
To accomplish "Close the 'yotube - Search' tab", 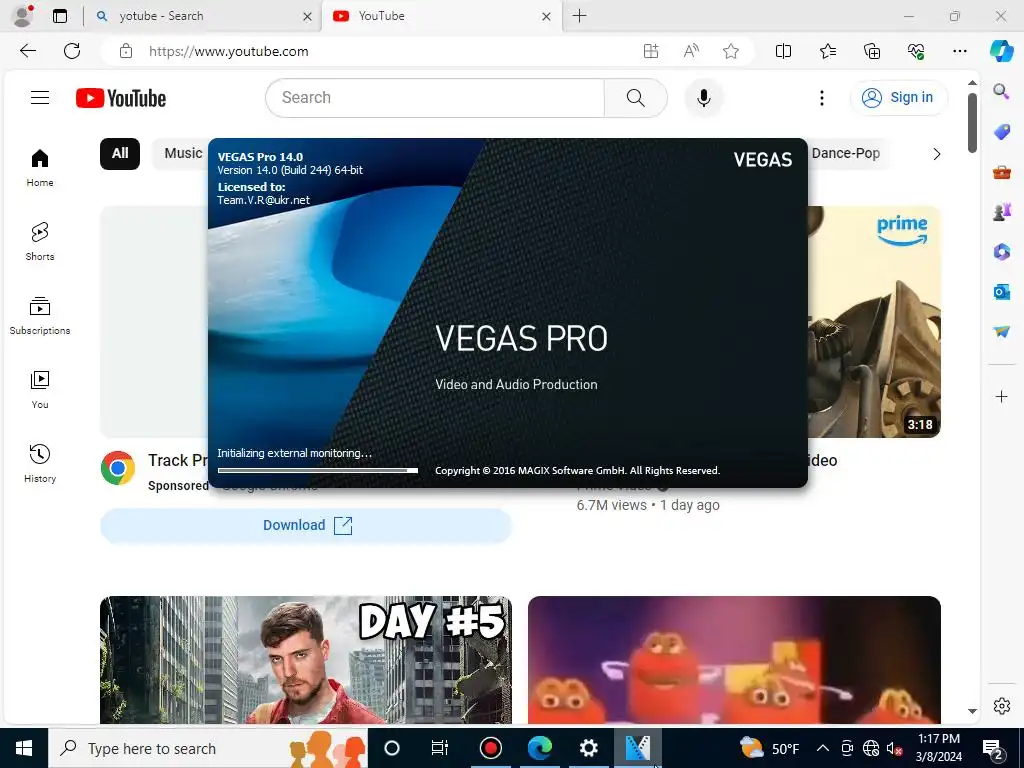I will click(307, 16).
